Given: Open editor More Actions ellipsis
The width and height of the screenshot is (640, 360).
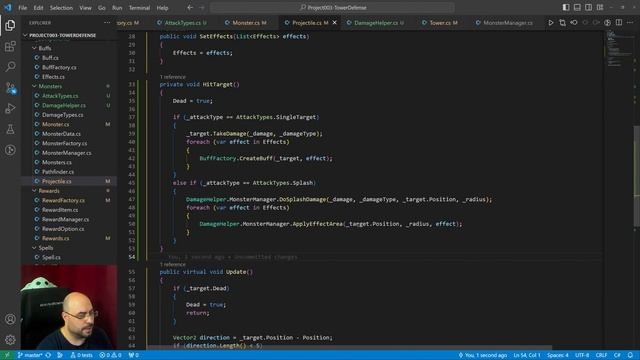Looking at the screenshot, I should (x=630, y=23).
